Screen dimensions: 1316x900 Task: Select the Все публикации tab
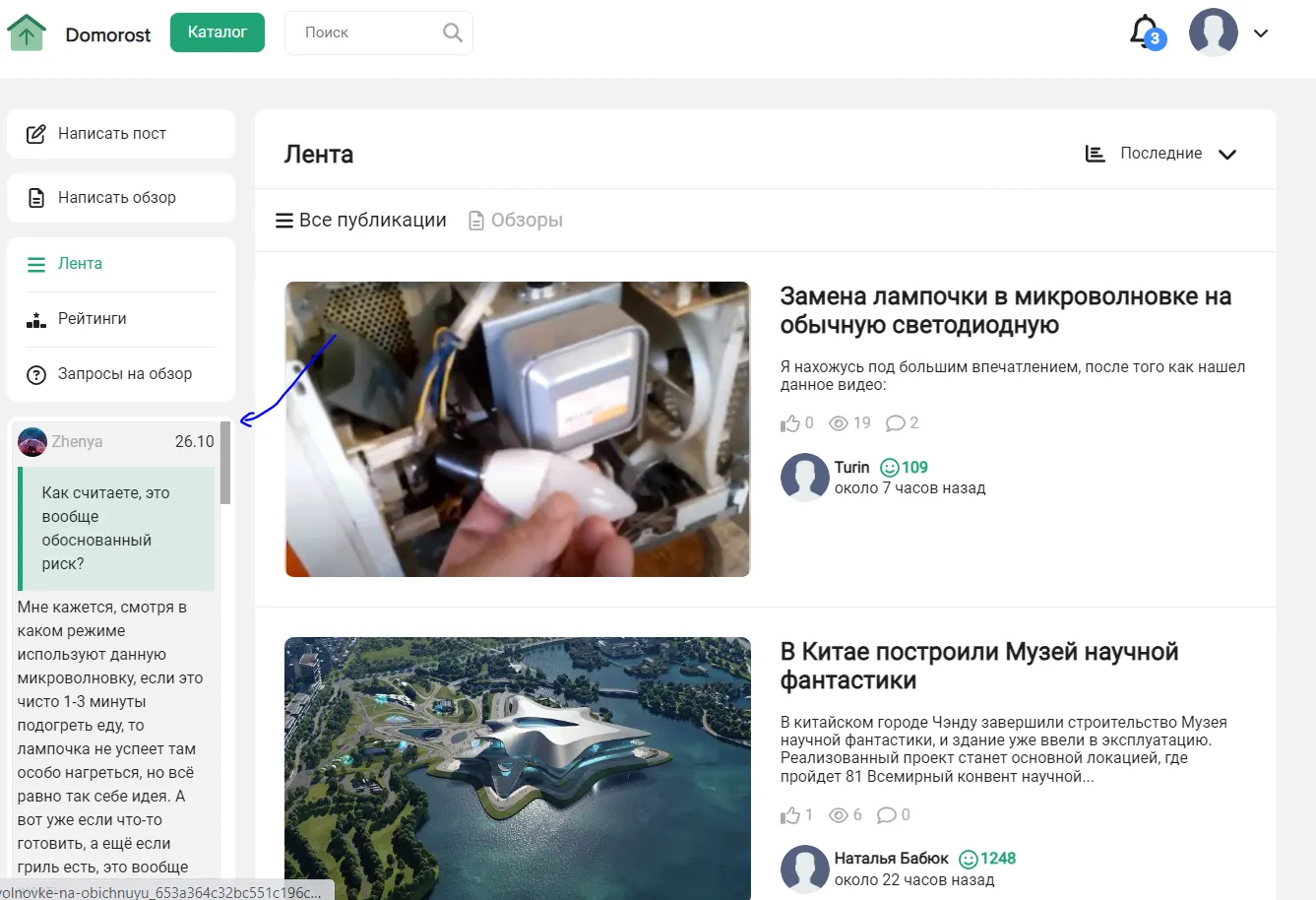(361, 221)
